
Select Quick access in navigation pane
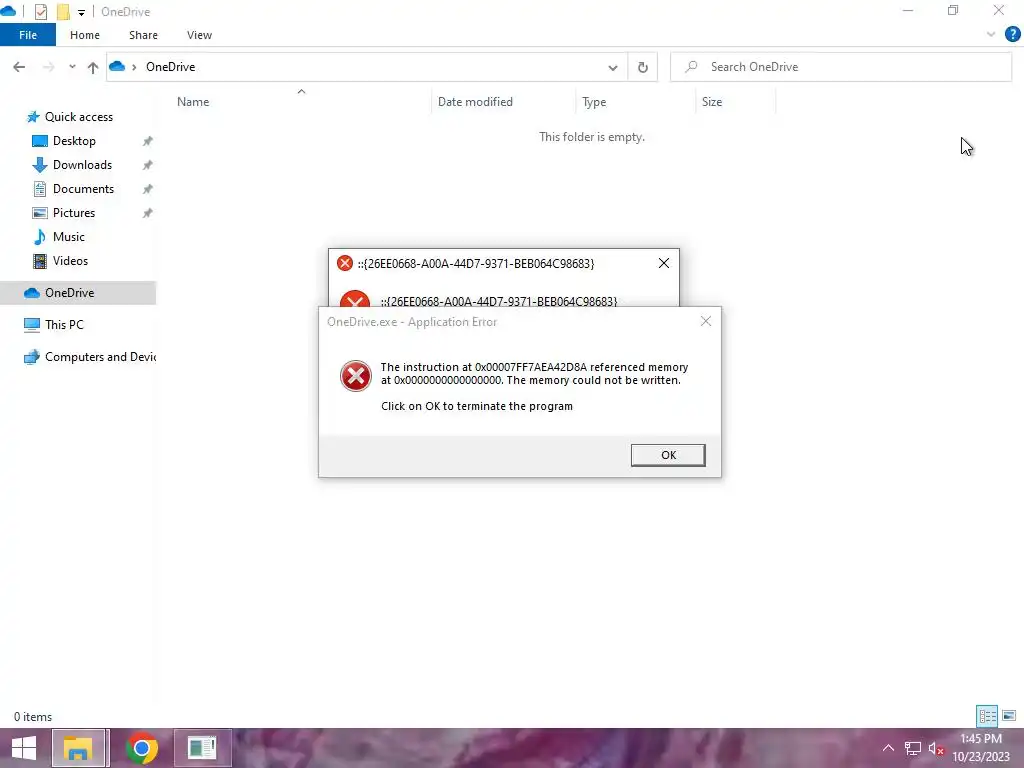click(78, 117)
